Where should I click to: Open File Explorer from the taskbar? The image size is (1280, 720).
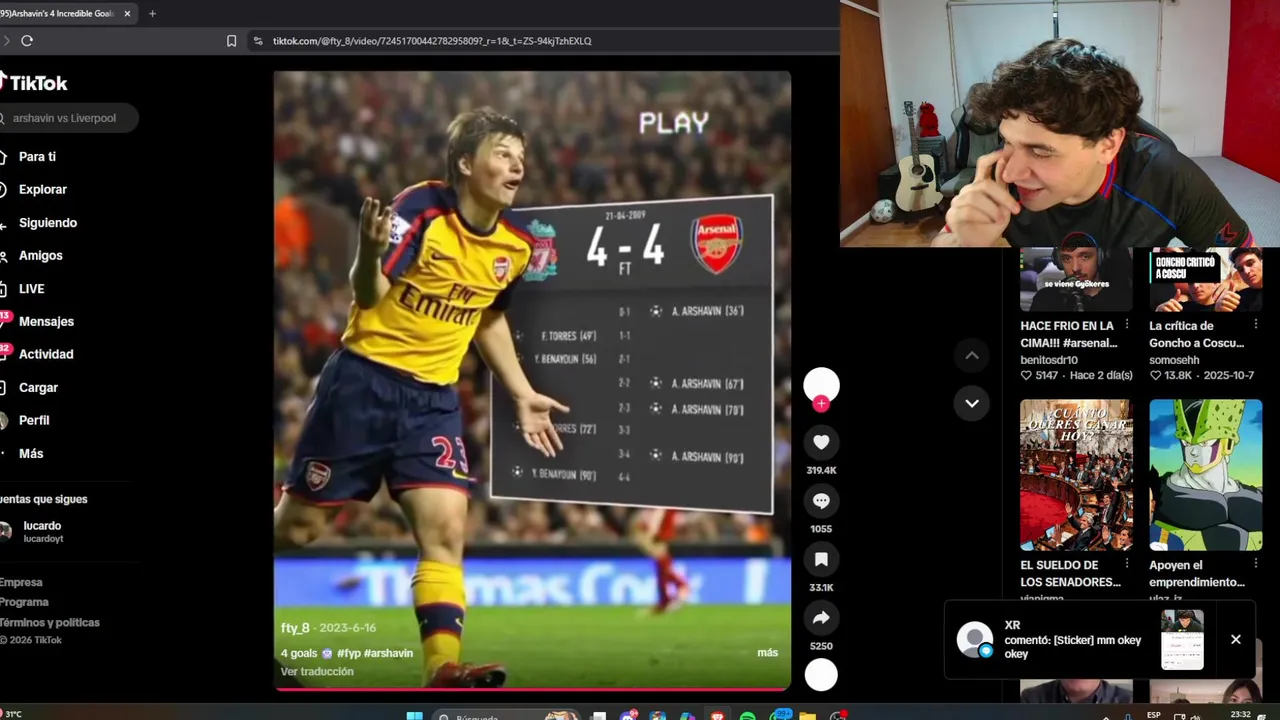pyautogui.click(x=807, y=716)
